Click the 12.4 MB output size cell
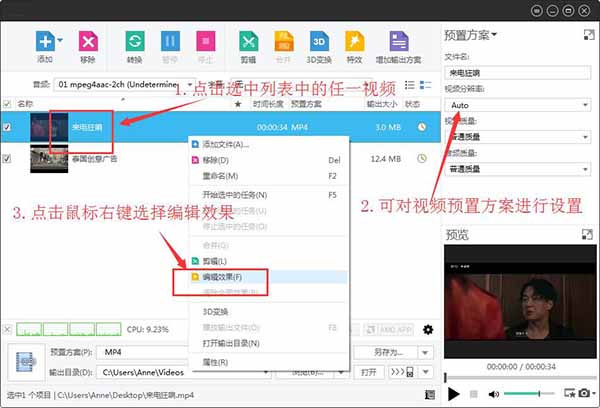 [x=385, y=158]
